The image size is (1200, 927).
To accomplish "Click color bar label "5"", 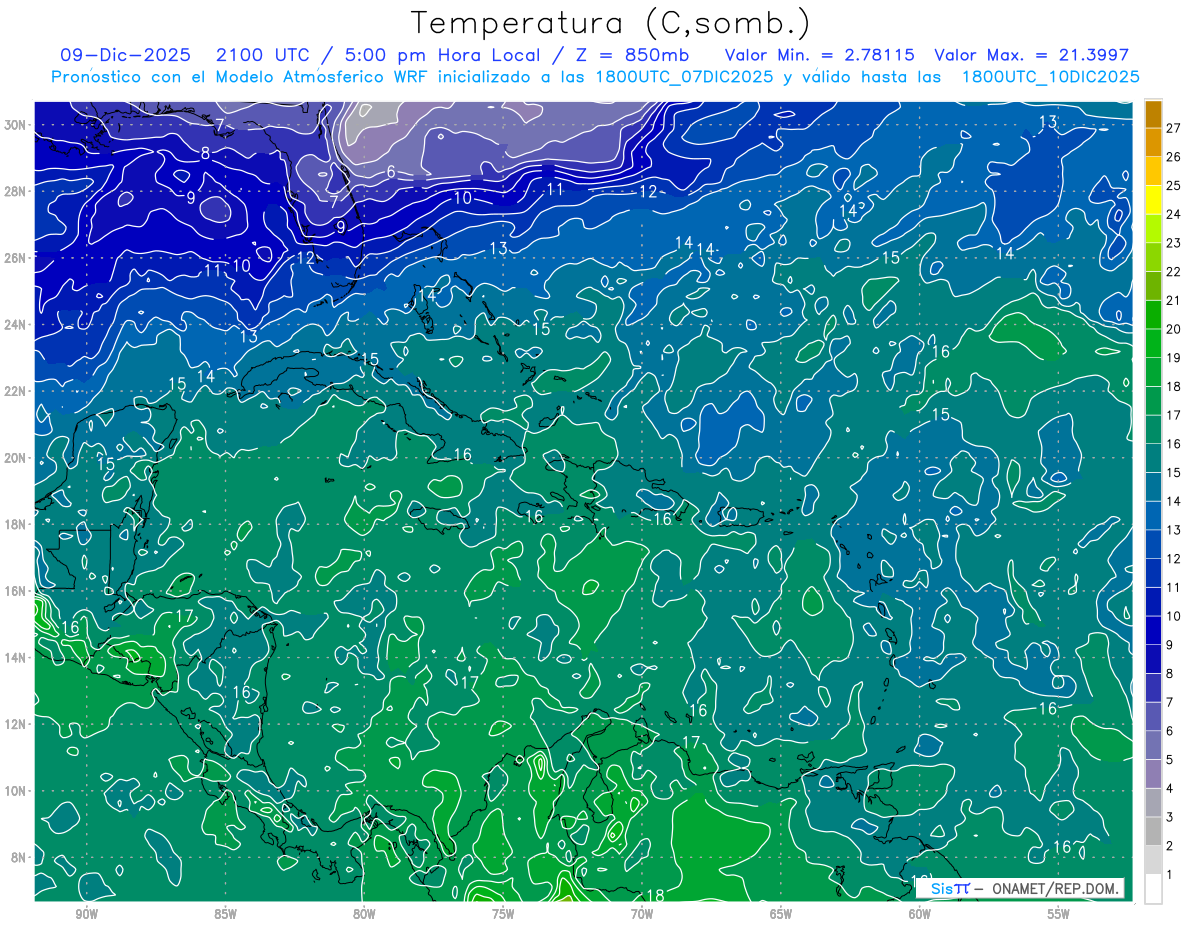I will [1170, 760].
